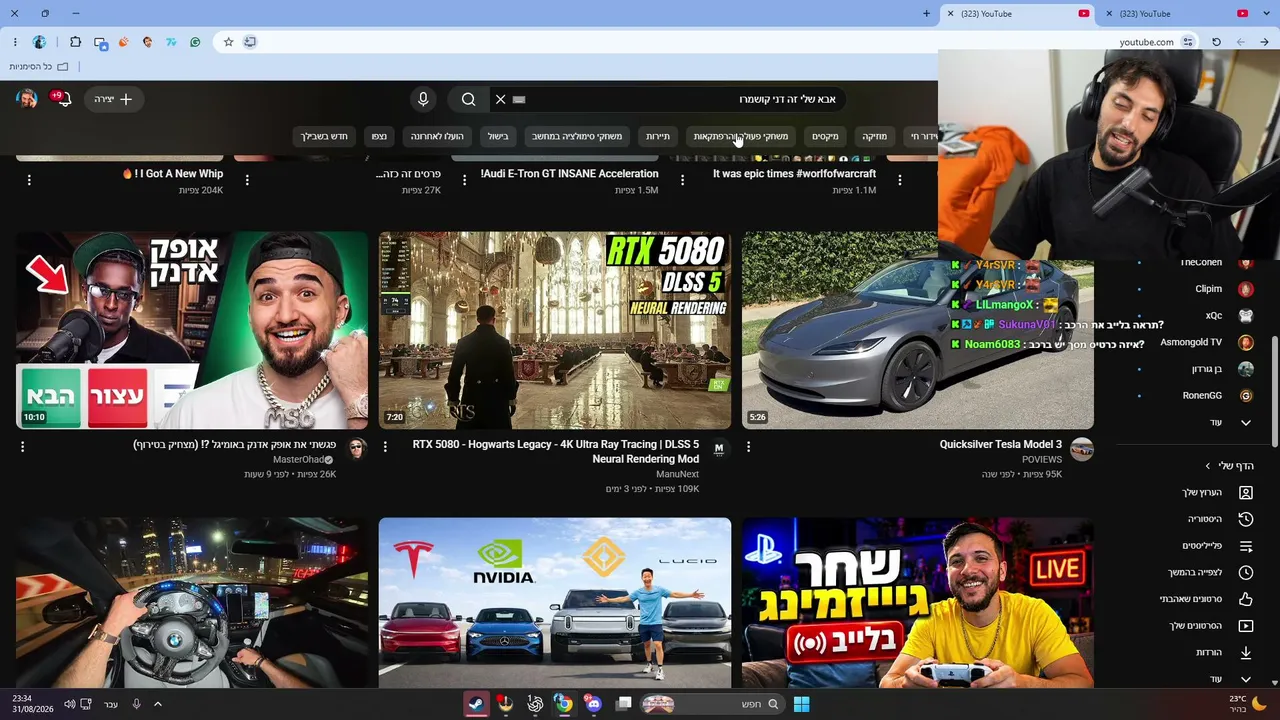Select the מיקסים filter chip
This screenshot has height=720, width=1280.
pos(825,136)
